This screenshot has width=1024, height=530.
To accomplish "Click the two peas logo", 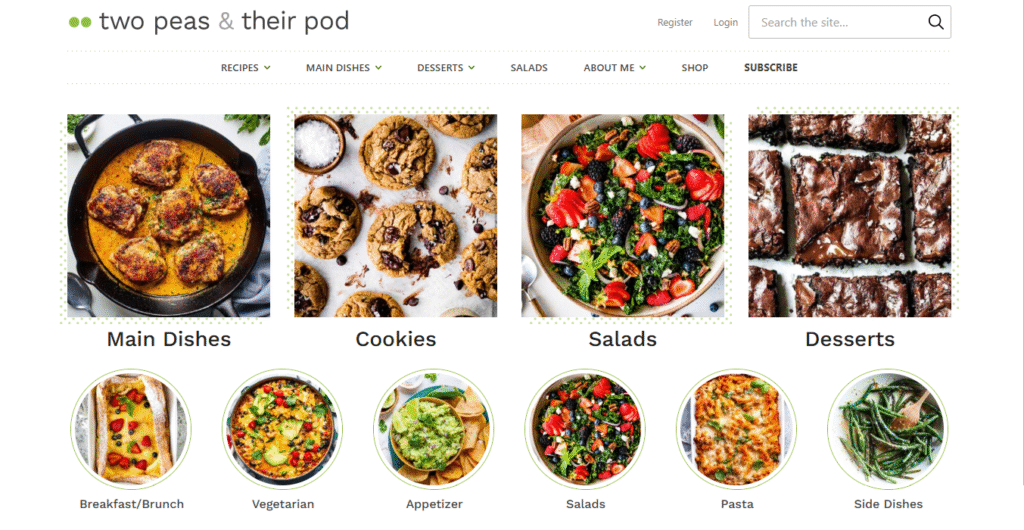I will 209,22.
